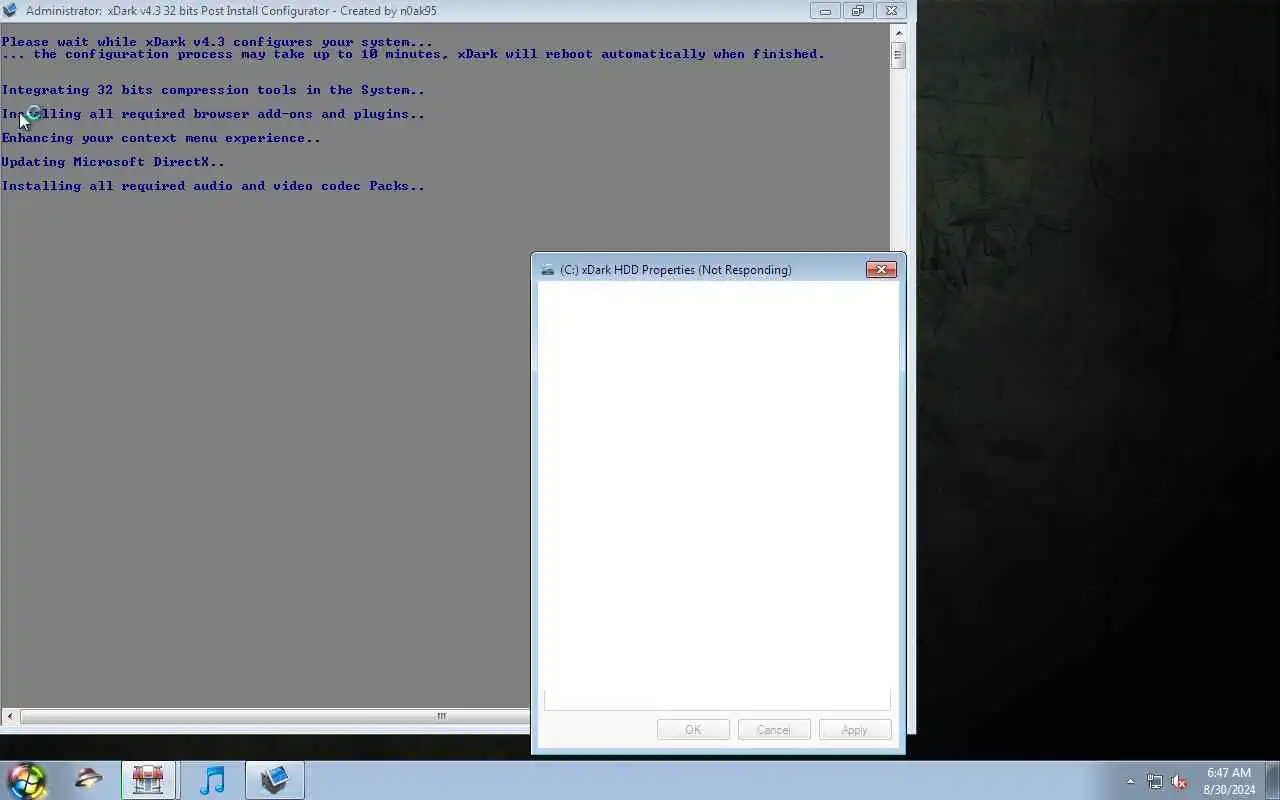Click OK in the Properties dialog

click(693, 730)
